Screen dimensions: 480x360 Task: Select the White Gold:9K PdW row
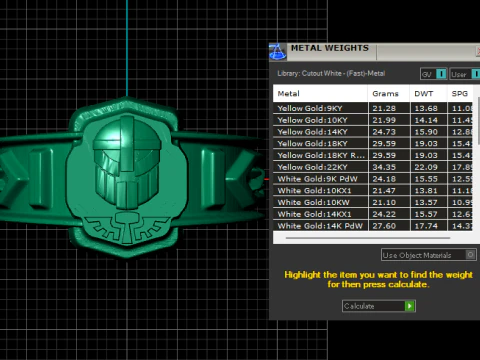pyautogui.click(x=373, y=179)
